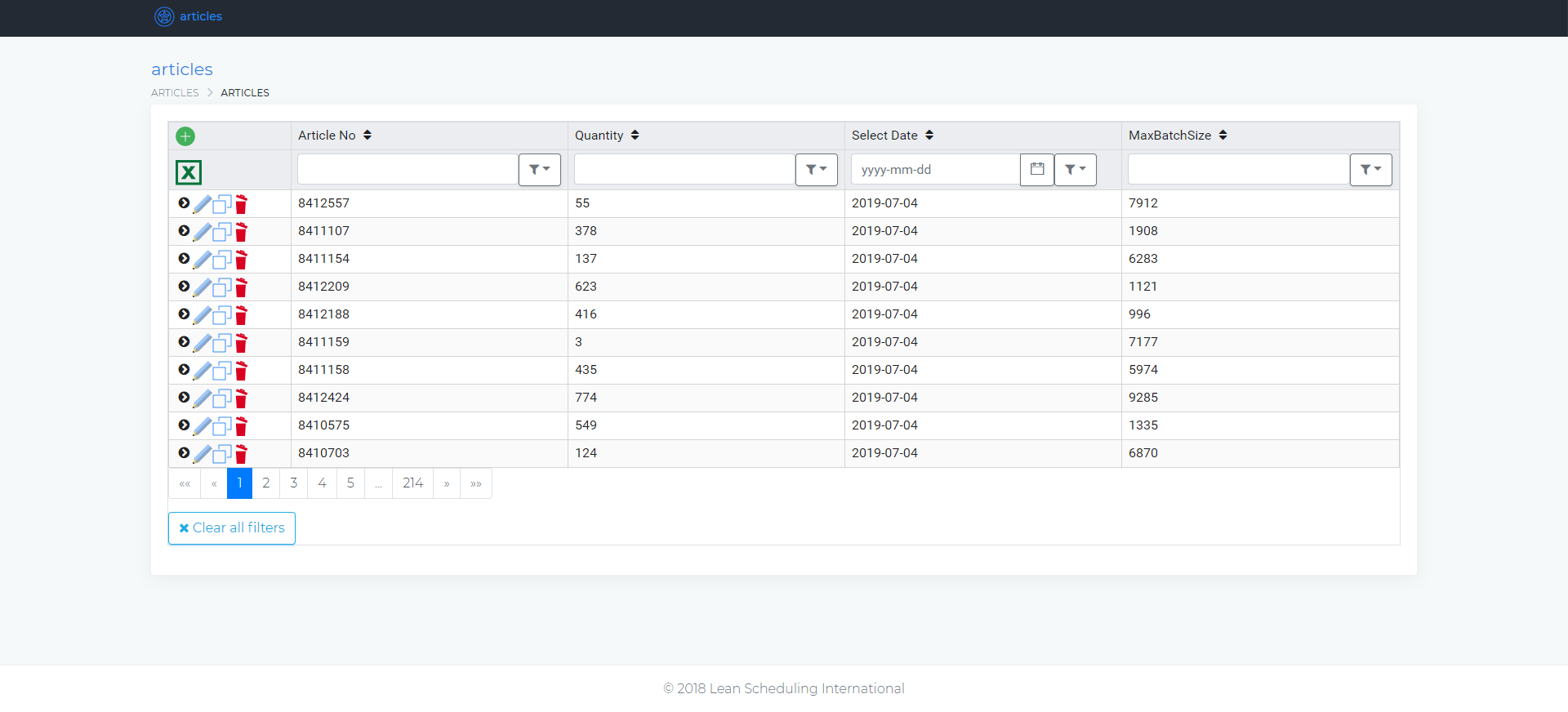Open the Quantity filter dropdown
This screenshot has width=1568, height=712.
(x=817, y=170)
